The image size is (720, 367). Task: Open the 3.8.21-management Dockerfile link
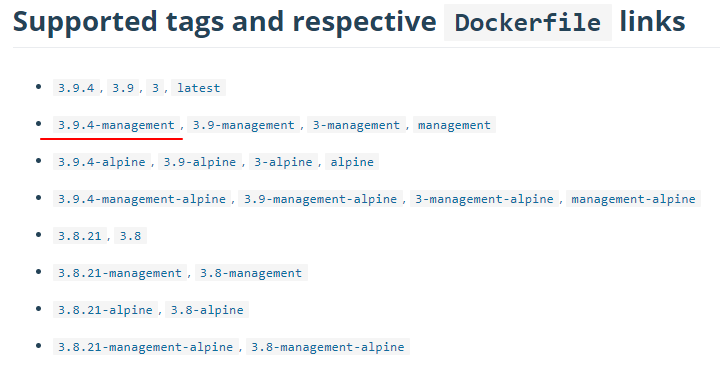[x=120, y=273]
